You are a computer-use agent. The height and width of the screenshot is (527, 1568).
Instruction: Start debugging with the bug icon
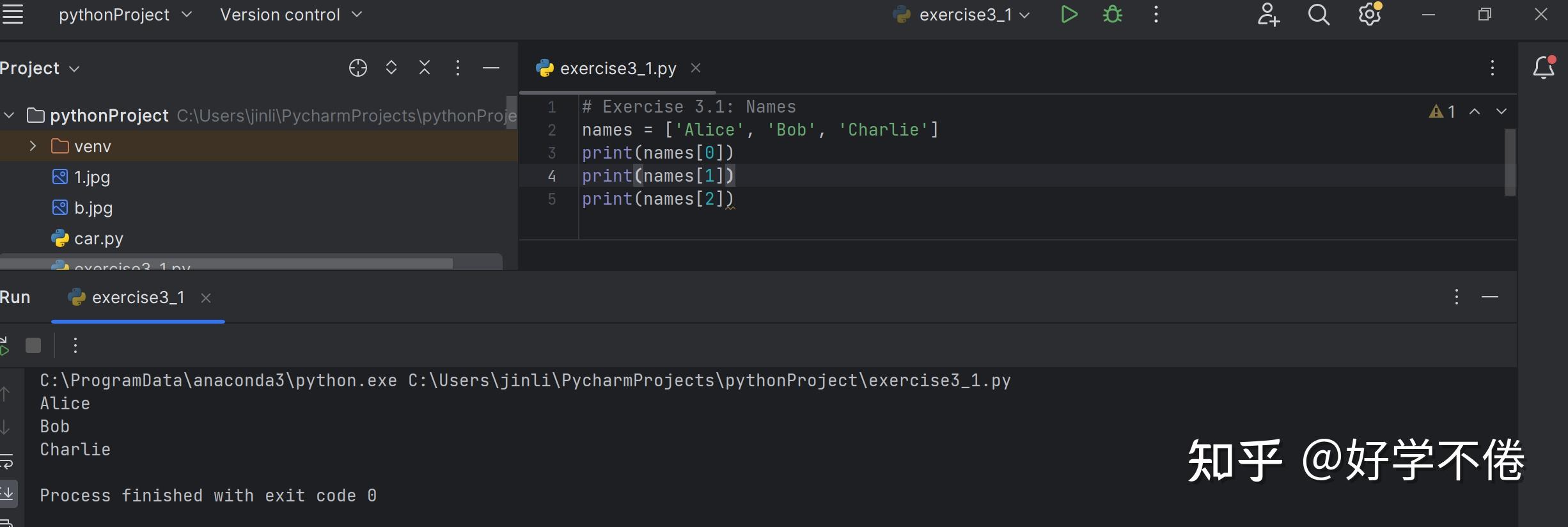point(1113,15)
